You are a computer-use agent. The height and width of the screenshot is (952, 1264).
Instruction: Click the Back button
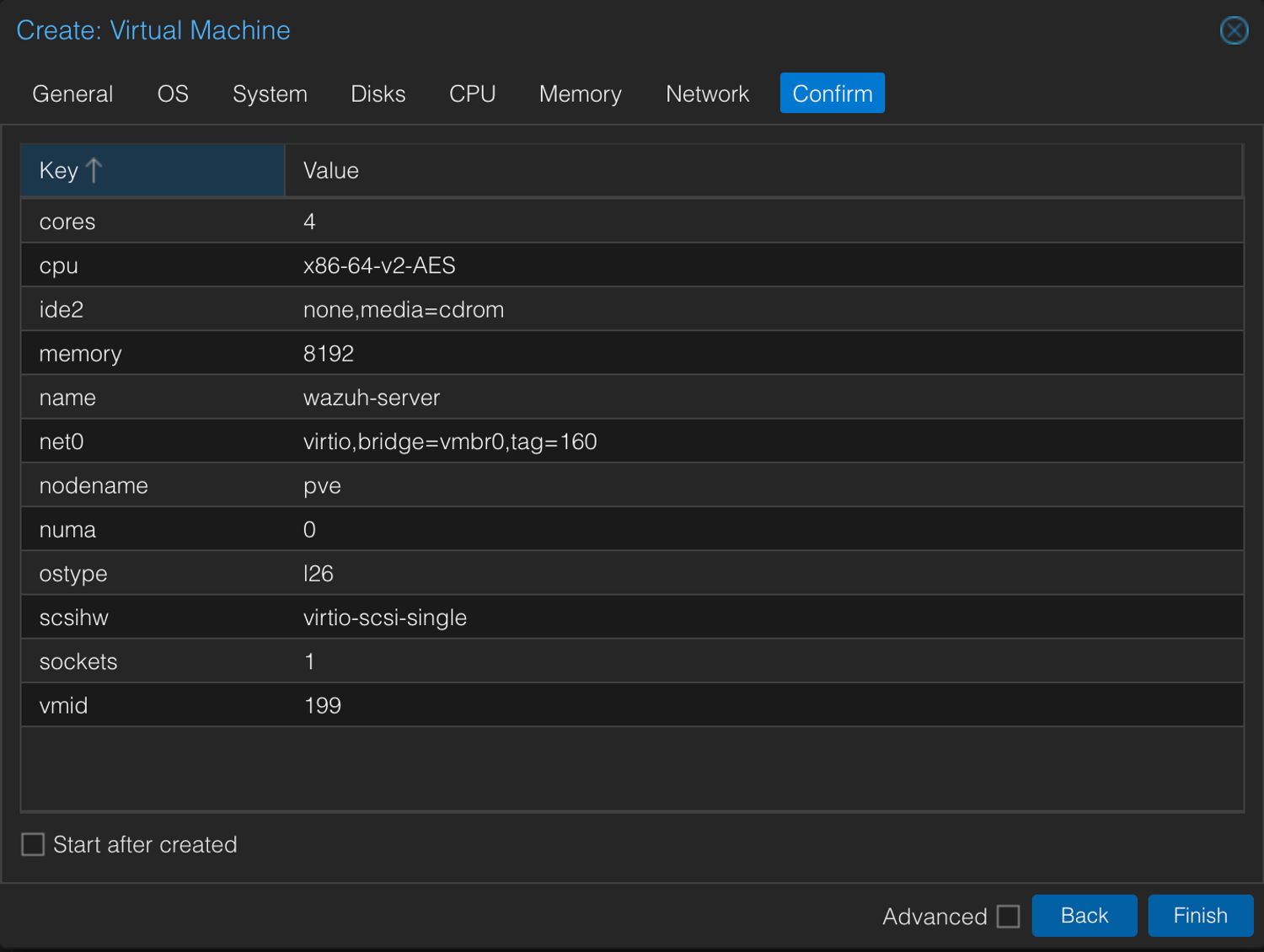coord(1084,916)
